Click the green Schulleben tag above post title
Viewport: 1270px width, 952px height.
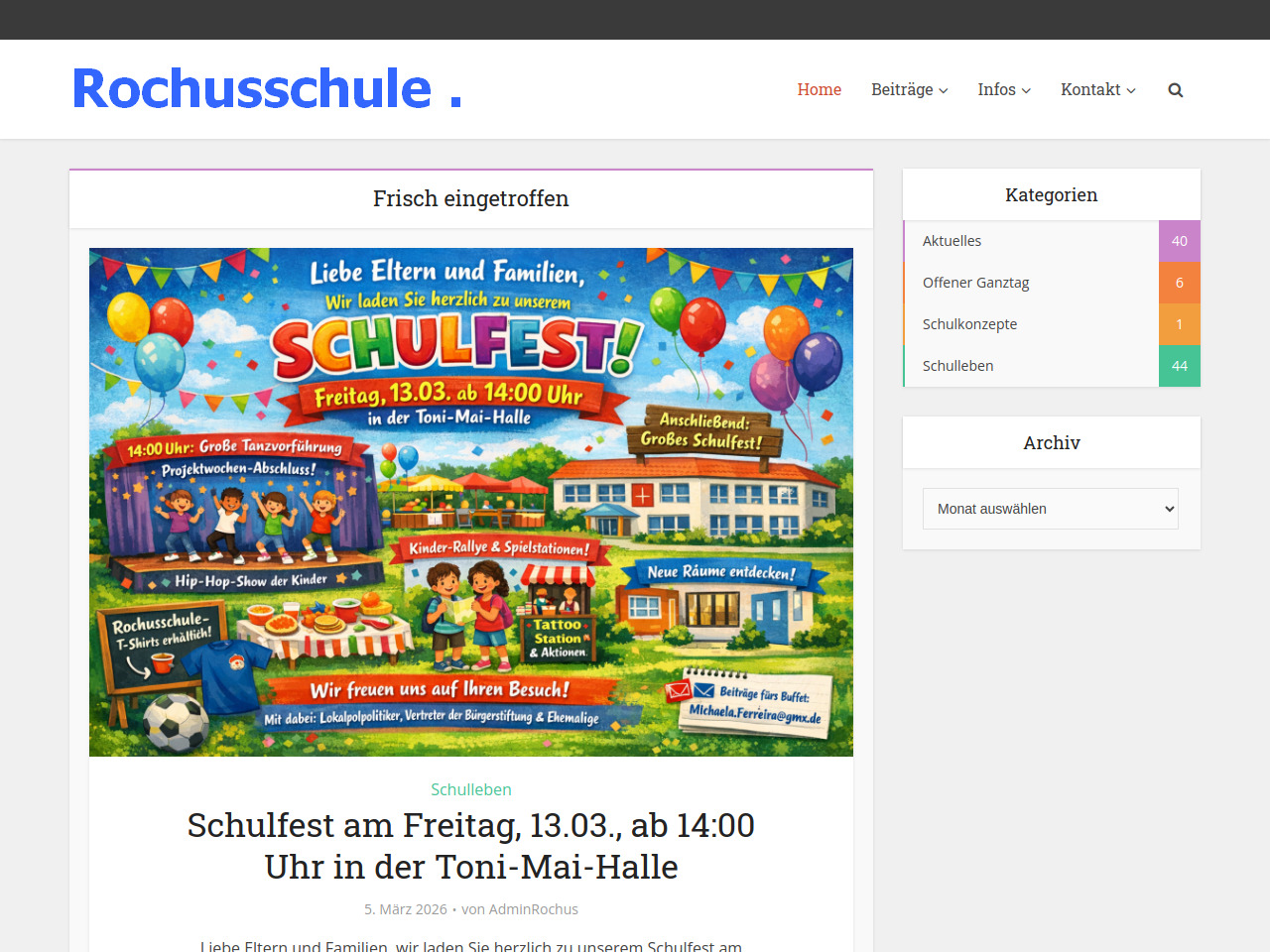471,789
